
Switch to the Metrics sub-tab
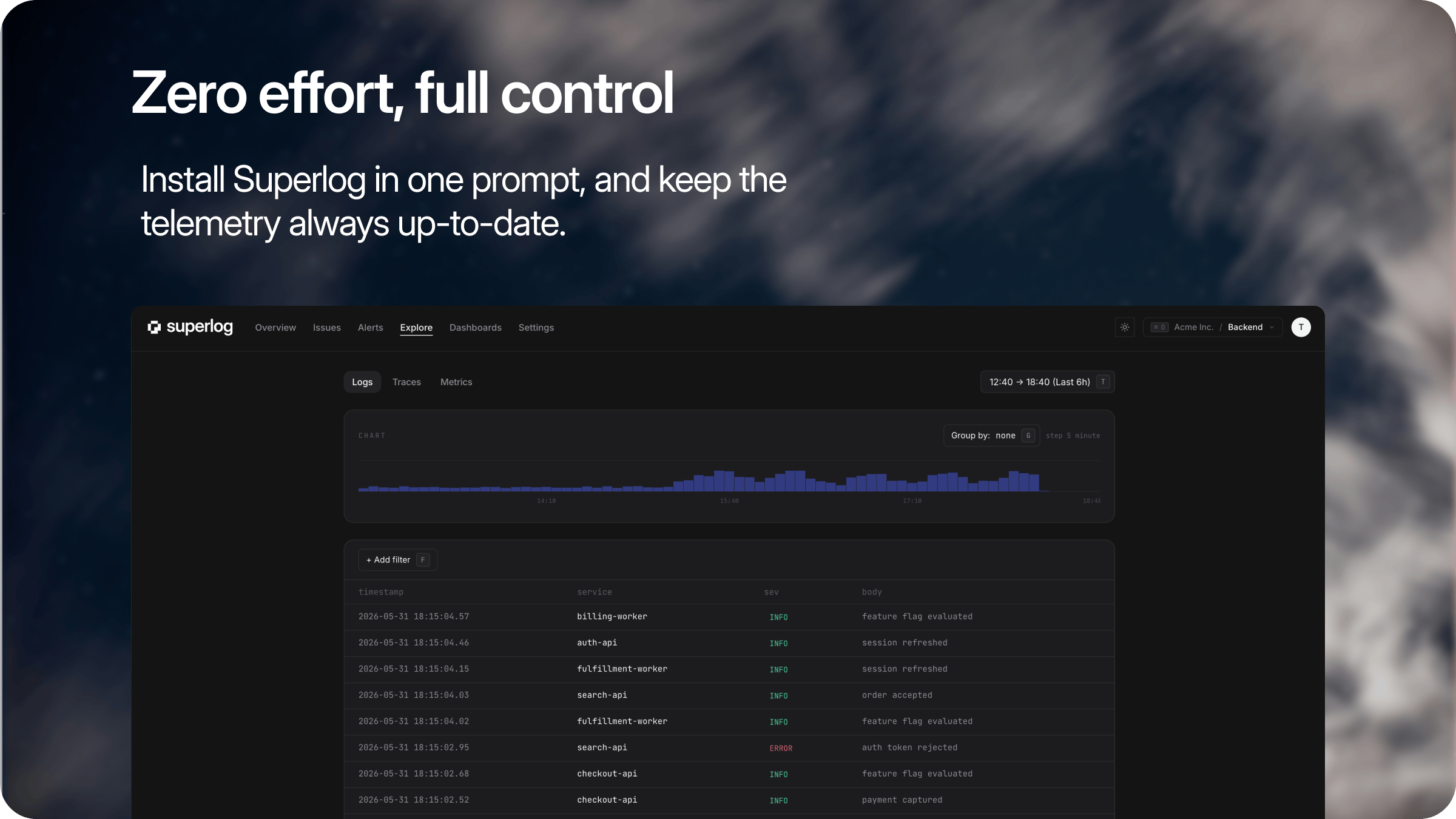(456, 382)
